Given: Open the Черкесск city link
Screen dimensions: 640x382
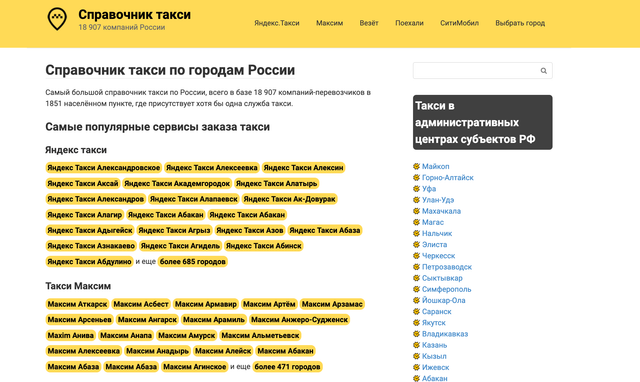Looking at the screenshot, I should pyautogui.click(x=438, y=256).
